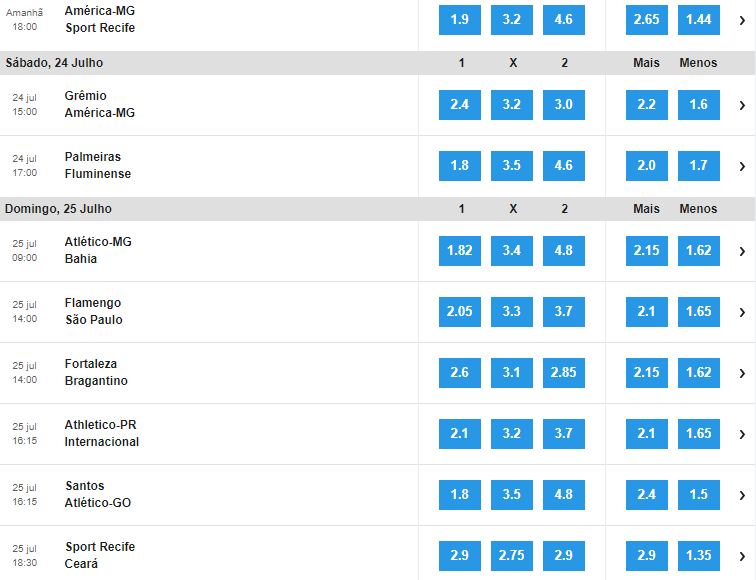Expand Palmeiras vs Fluminense chevron
The width and height of the screenshot is (756, 580).
(x=742, y=166)
